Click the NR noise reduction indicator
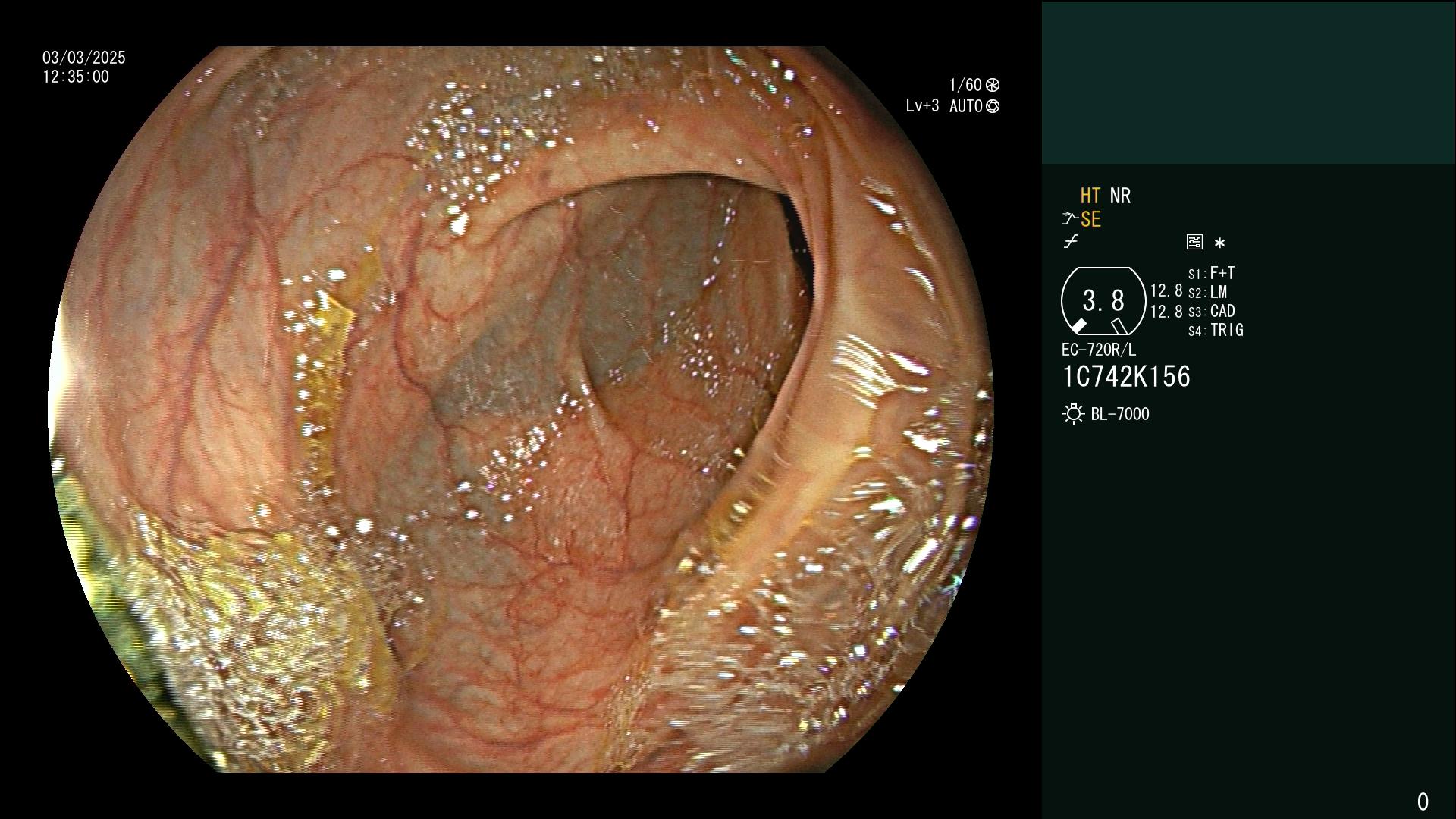The width and height of the screenshot is (1456, 819). pos(1120,196)
